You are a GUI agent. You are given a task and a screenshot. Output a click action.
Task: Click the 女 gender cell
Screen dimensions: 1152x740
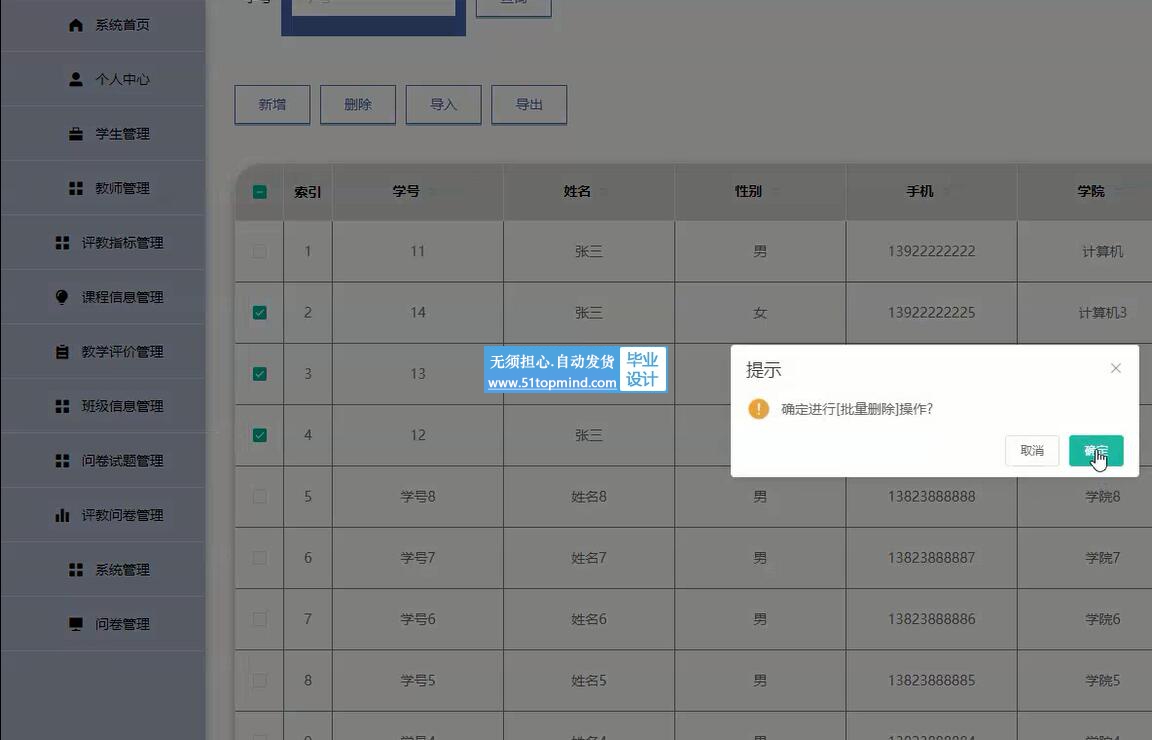coord(760,312)
